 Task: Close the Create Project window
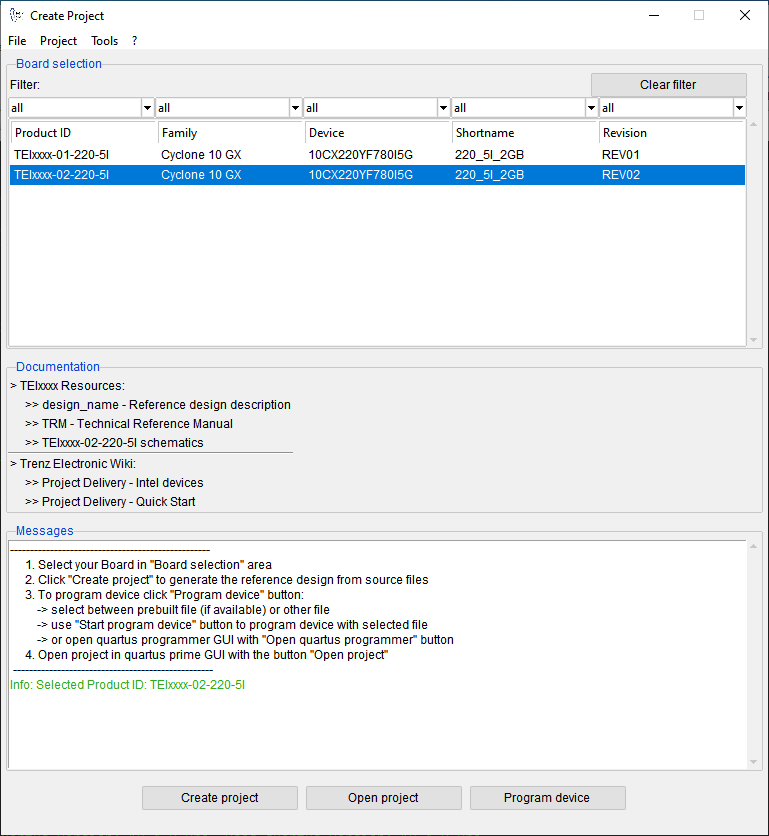(x=745, y=15)
